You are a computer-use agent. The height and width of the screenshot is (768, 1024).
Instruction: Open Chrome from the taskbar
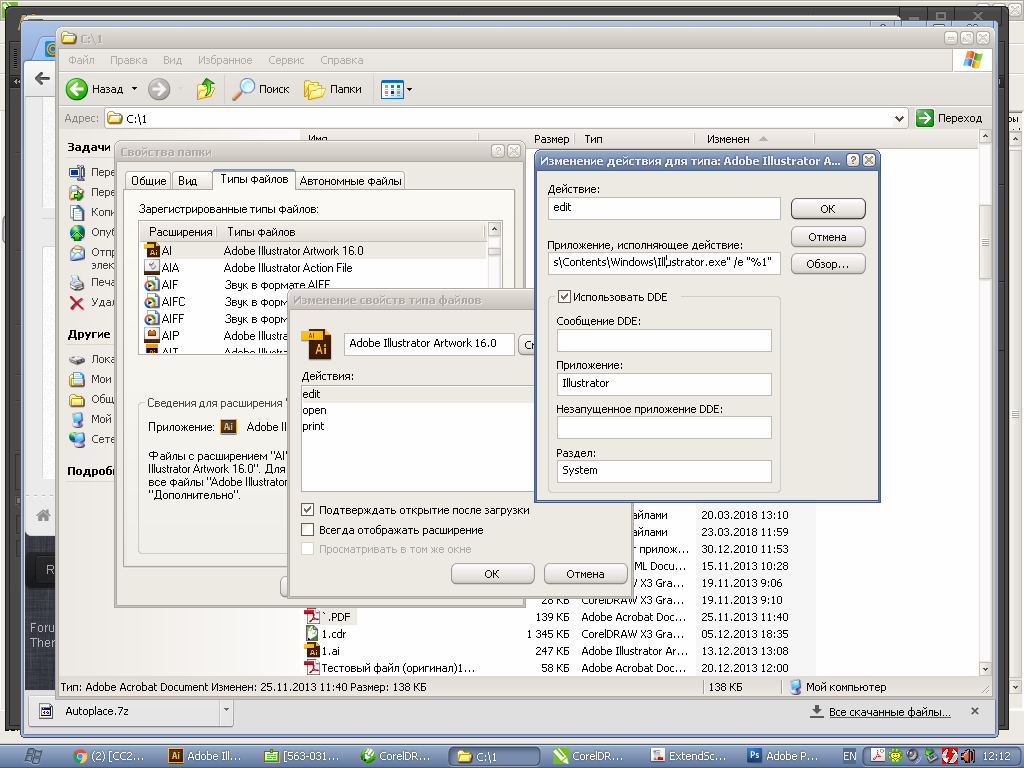108,756
